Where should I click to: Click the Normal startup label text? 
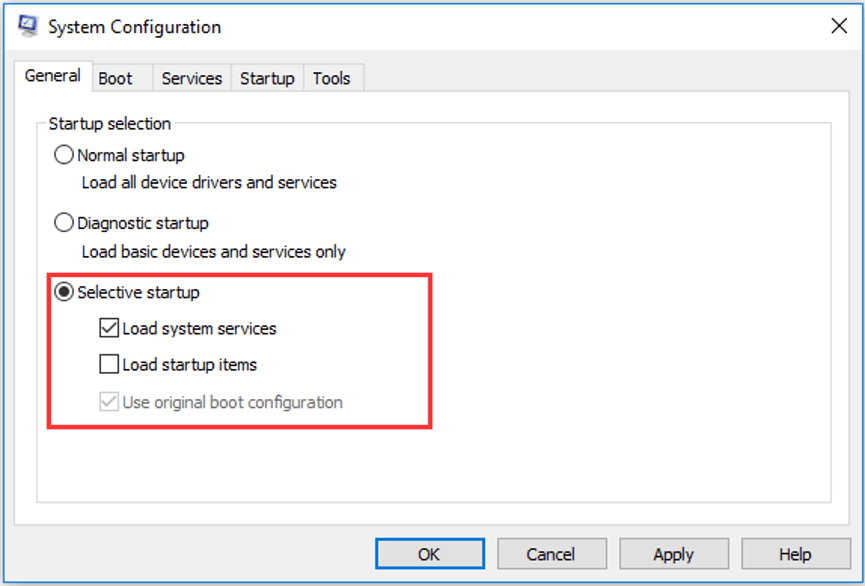click(131, 156)
